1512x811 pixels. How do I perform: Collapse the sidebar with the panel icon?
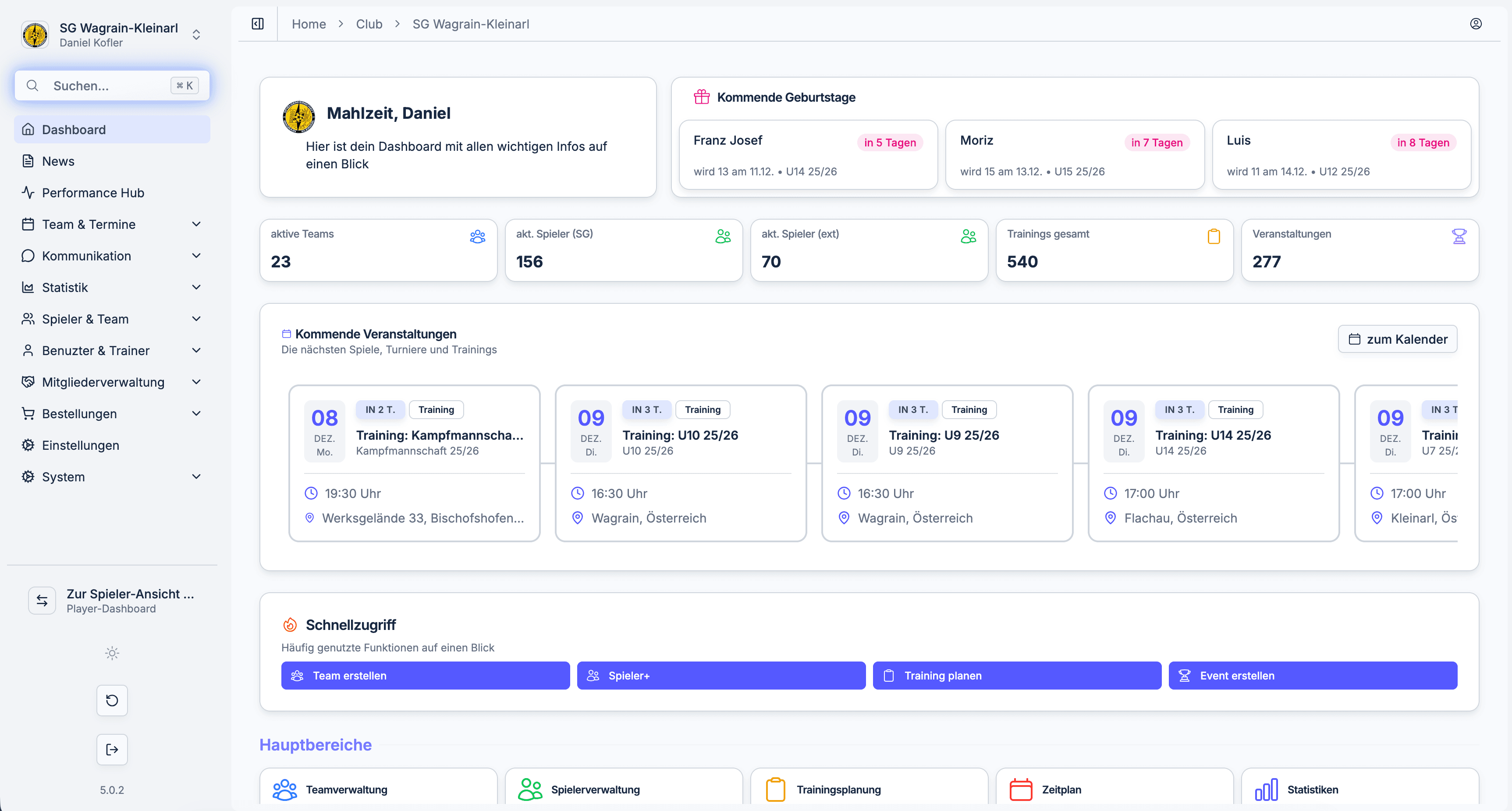(x=258, y=24)
